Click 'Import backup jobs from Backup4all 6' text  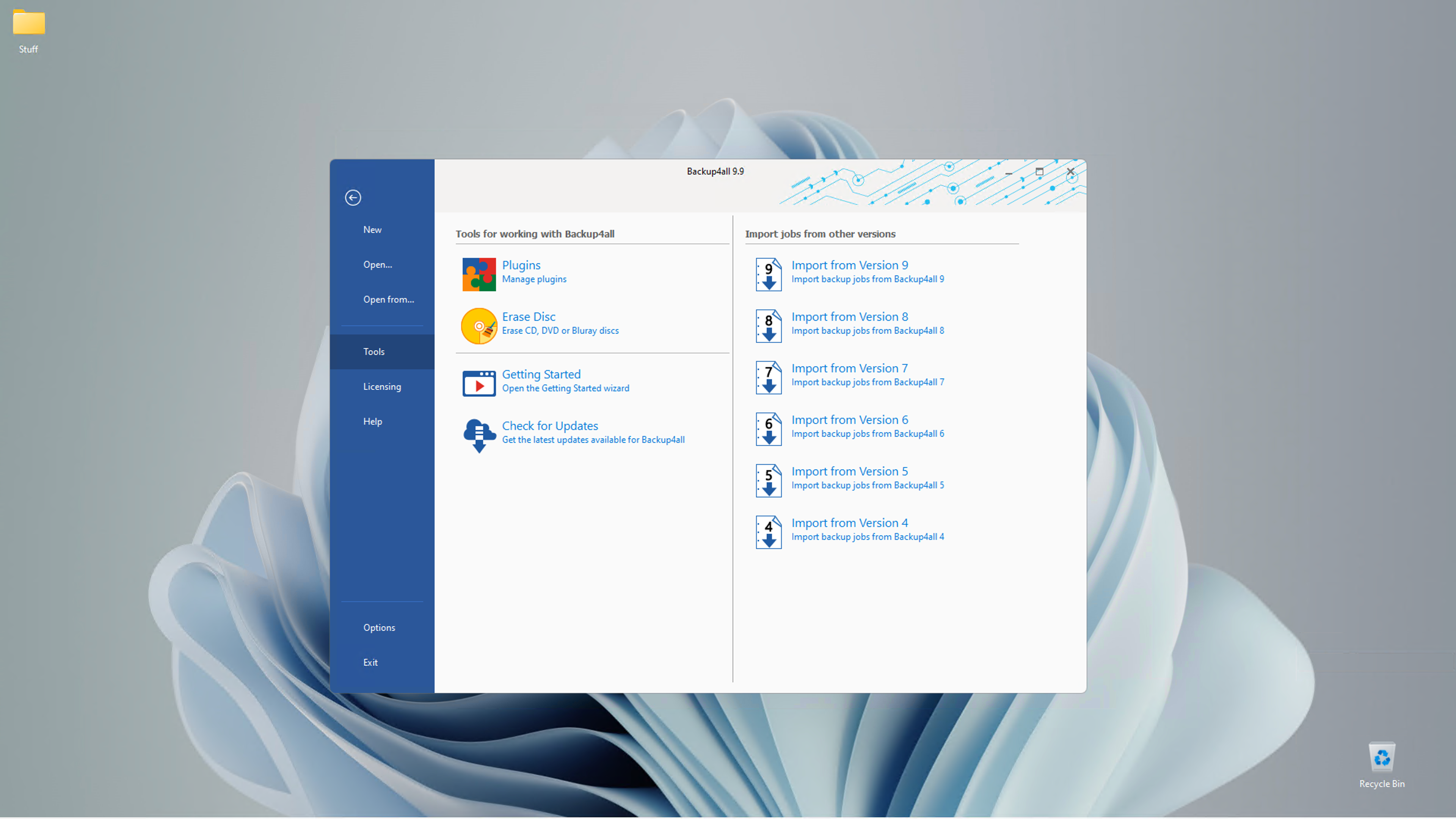868,433
